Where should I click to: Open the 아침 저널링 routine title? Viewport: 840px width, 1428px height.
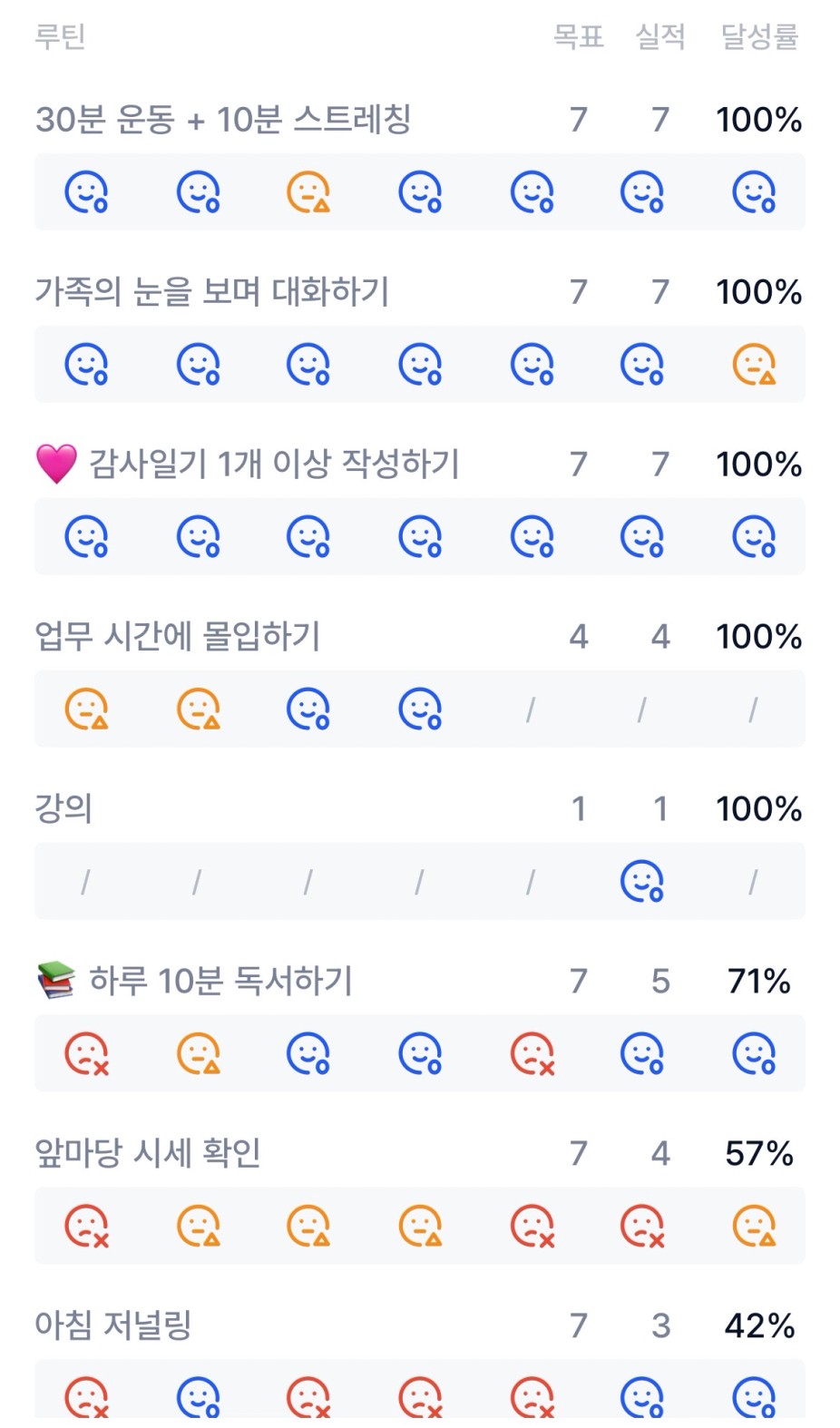pyautogui.click(x=113, y=1325)
